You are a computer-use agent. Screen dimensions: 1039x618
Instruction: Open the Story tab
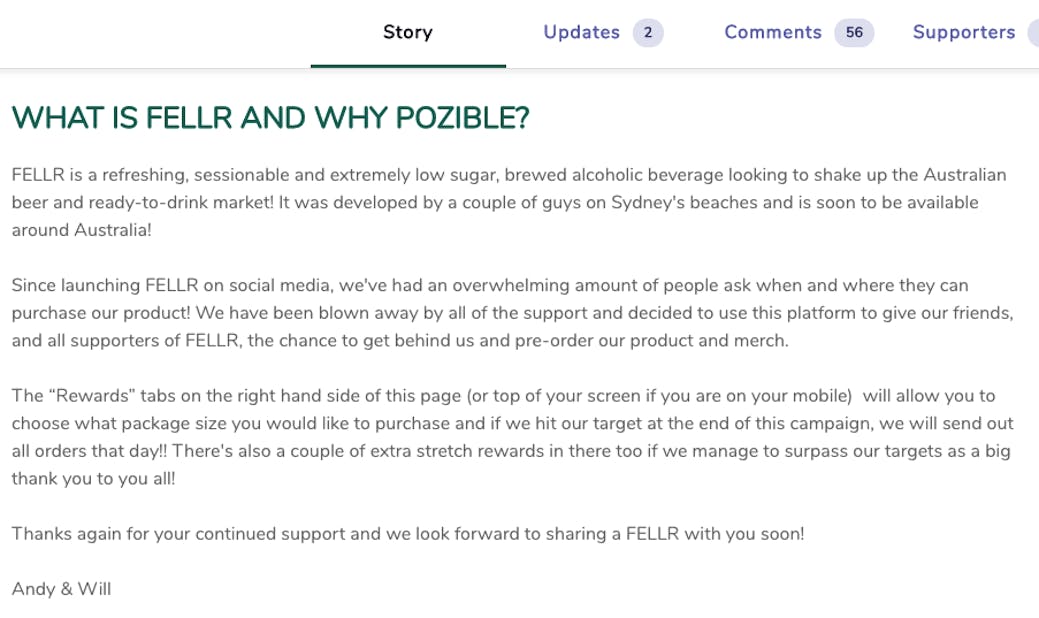click(x=407, y=32)
